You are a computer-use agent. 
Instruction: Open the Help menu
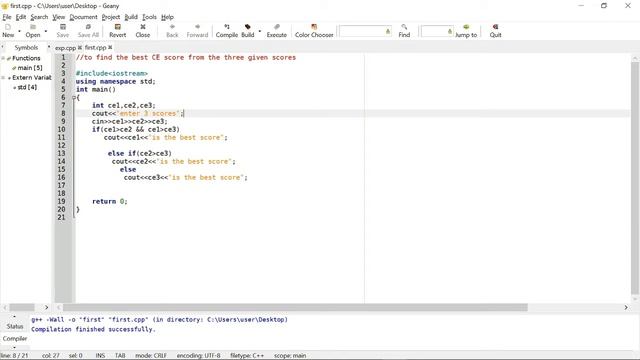pyautogui.click(x=167, y=17)
